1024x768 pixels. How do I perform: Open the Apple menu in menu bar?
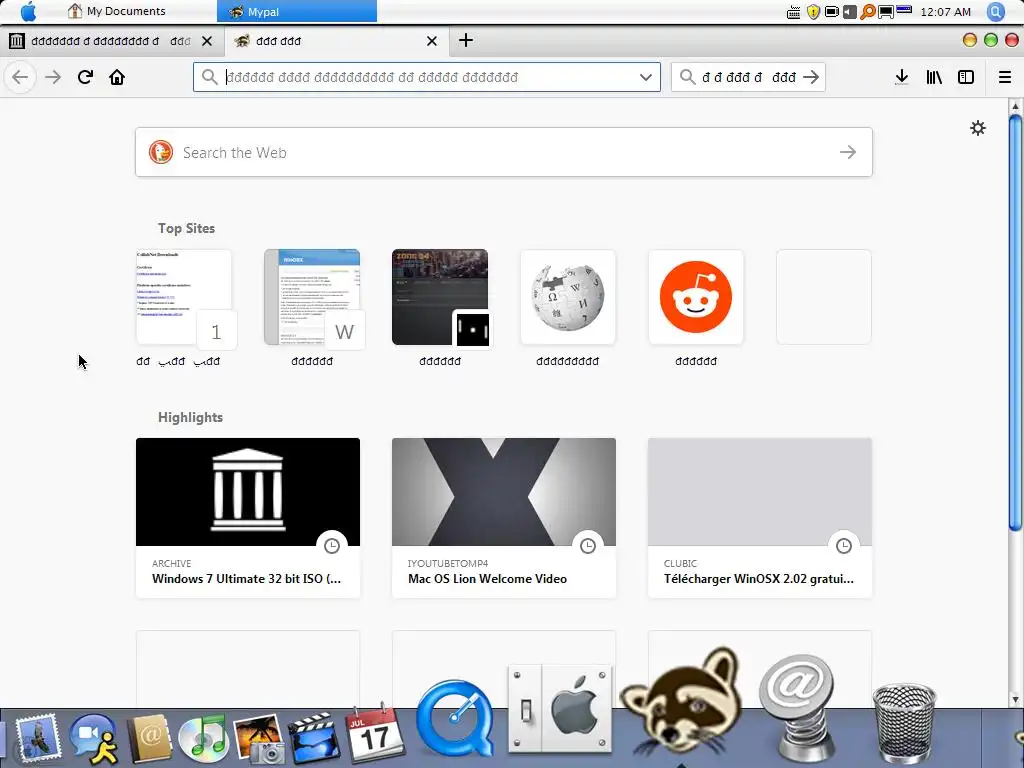[x=28, y=11]
